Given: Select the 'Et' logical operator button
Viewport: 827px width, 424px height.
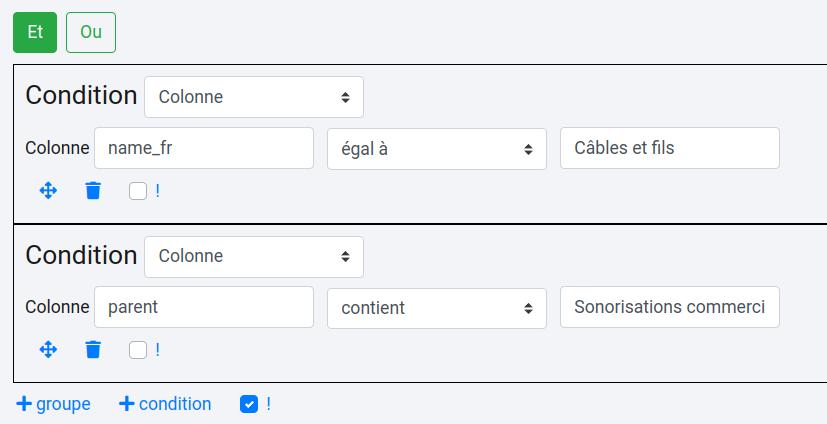Looking at the screenshot, I should 35,32.
